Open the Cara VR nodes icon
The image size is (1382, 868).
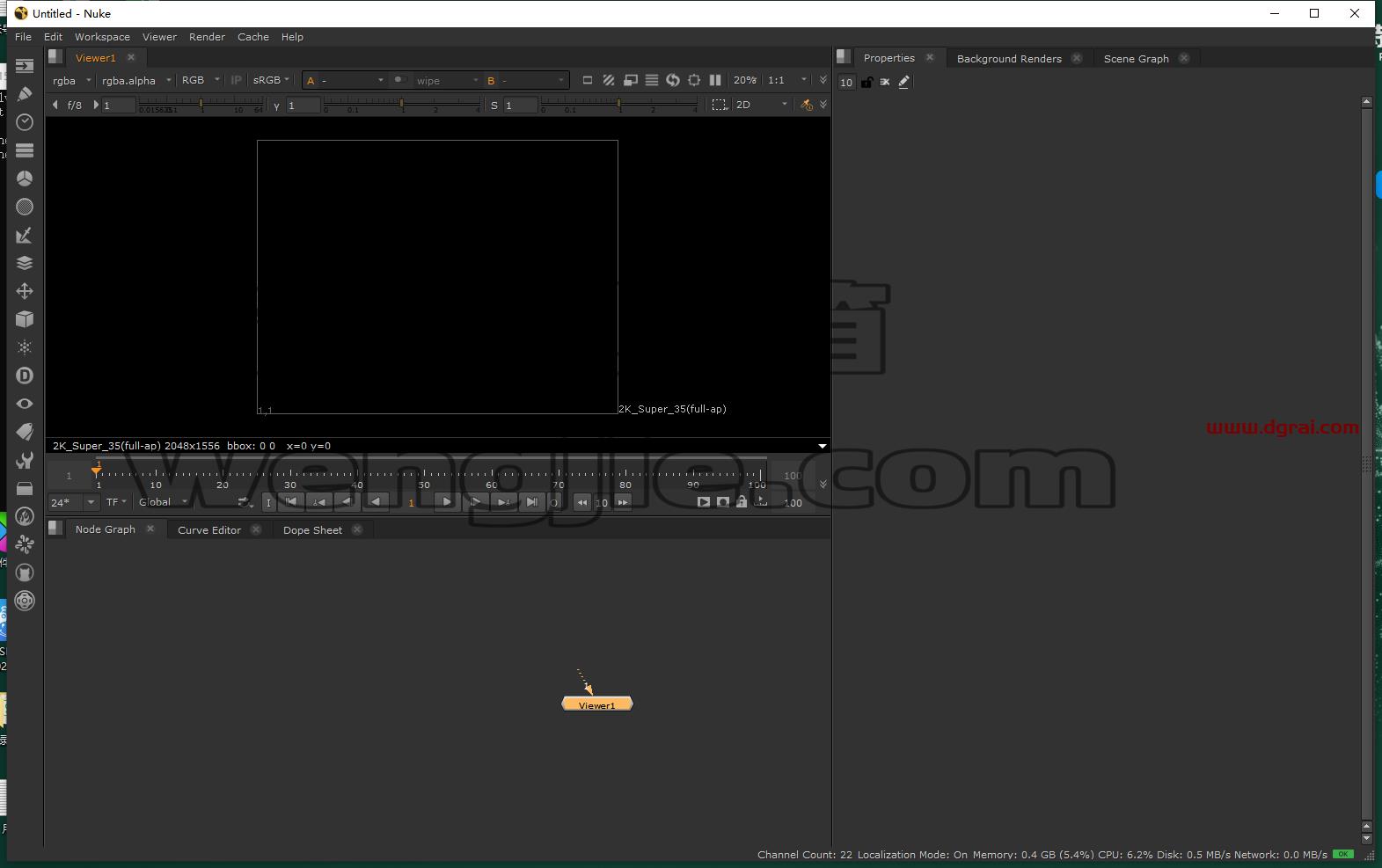25,601
